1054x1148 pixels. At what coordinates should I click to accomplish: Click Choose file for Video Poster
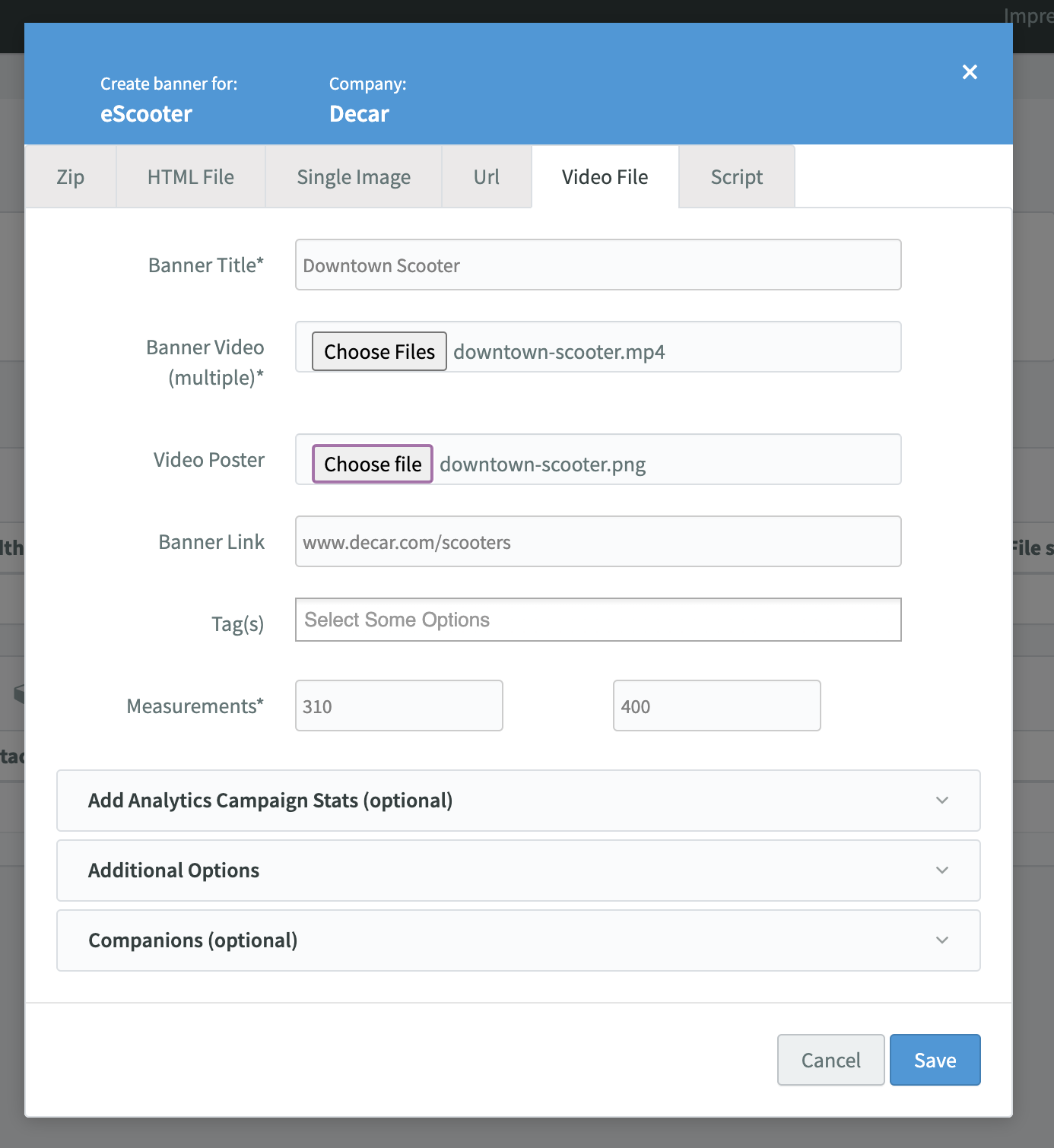[373, 465]
